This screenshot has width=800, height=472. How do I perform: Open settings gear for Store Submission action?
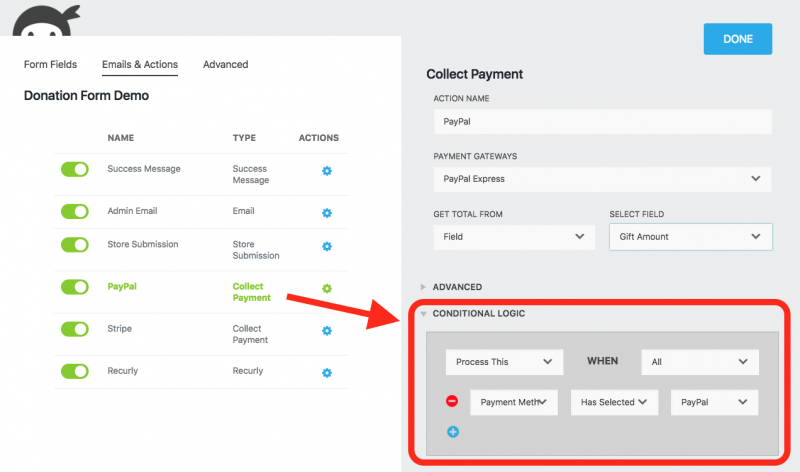pyautogui.click(x=327, y=246)
